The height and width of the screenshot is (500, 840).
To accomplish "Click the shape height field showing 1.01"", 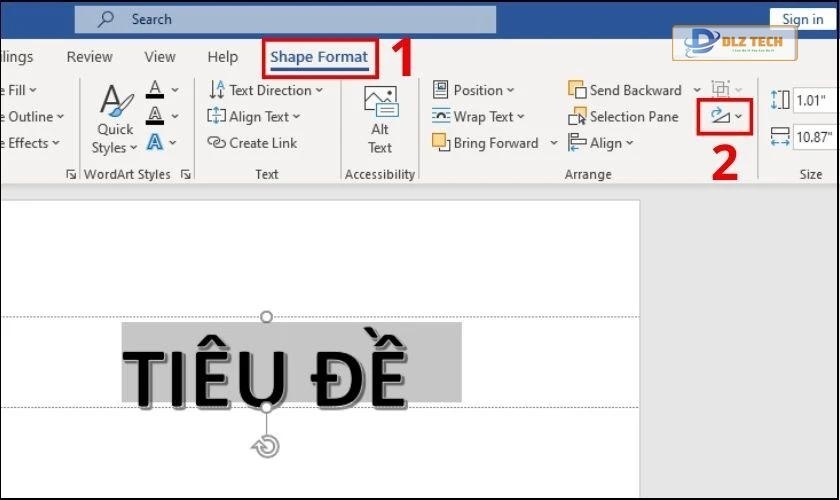I will pos(811,100).
